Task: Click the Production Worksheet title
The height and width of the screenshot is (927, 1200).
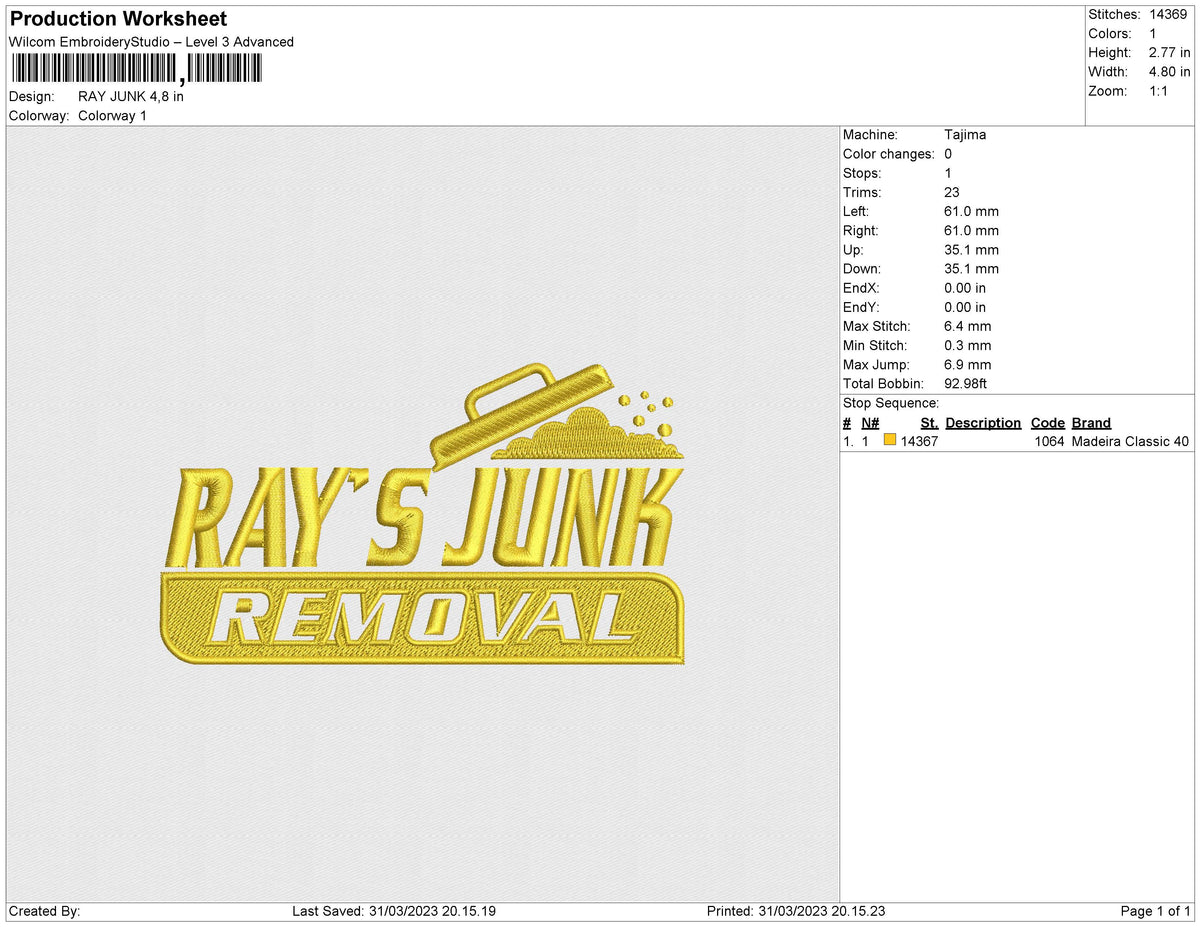Action: 117,18
